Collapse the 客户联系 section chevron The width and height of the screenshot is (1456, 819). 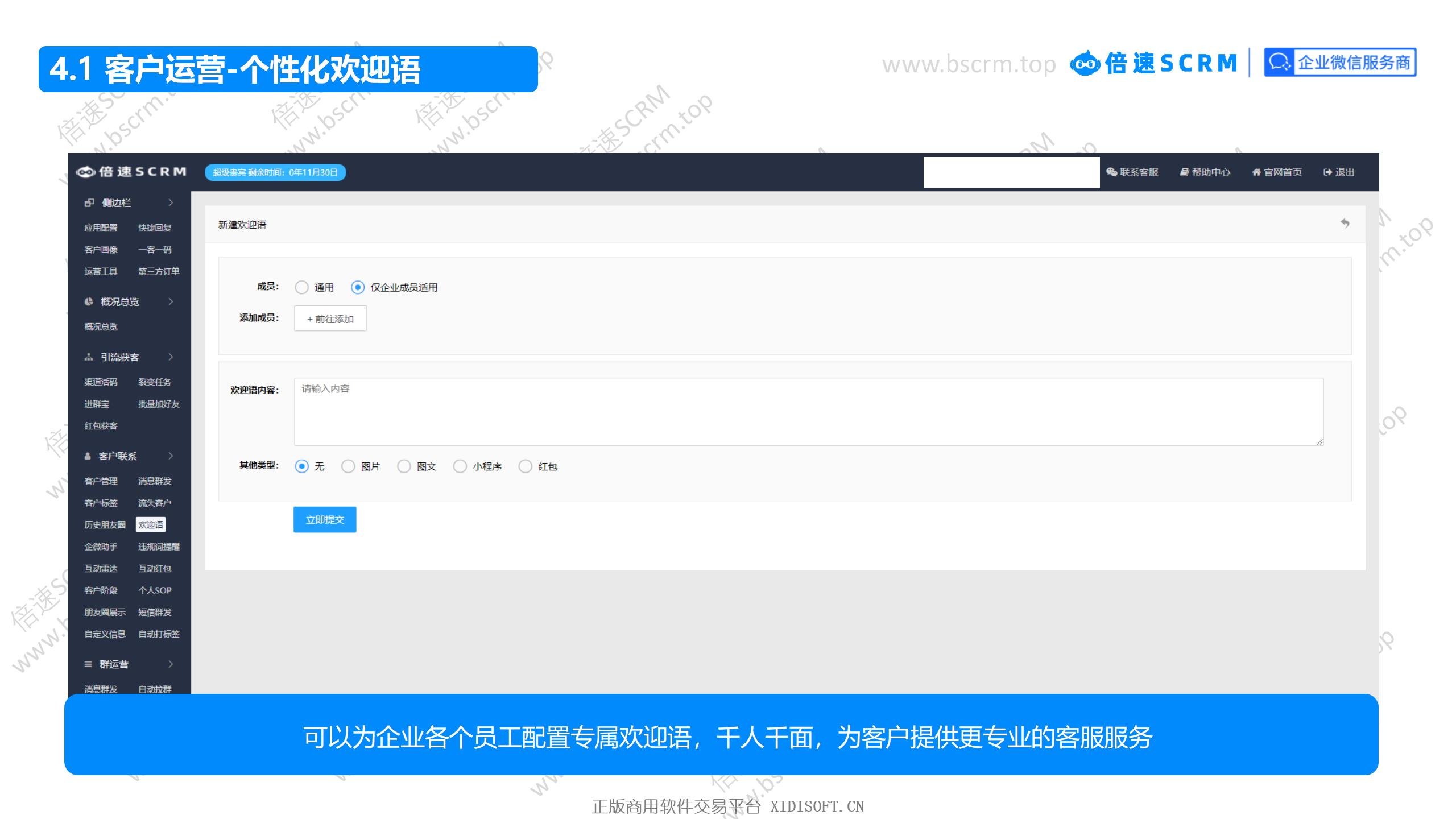point(171,456)
